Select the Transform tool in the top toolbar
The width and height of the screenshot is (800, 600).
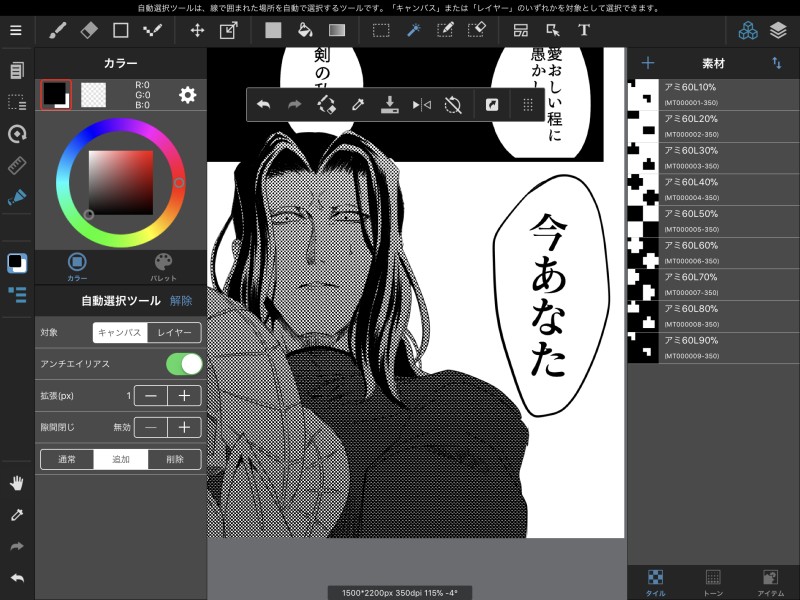coord(229,31)
